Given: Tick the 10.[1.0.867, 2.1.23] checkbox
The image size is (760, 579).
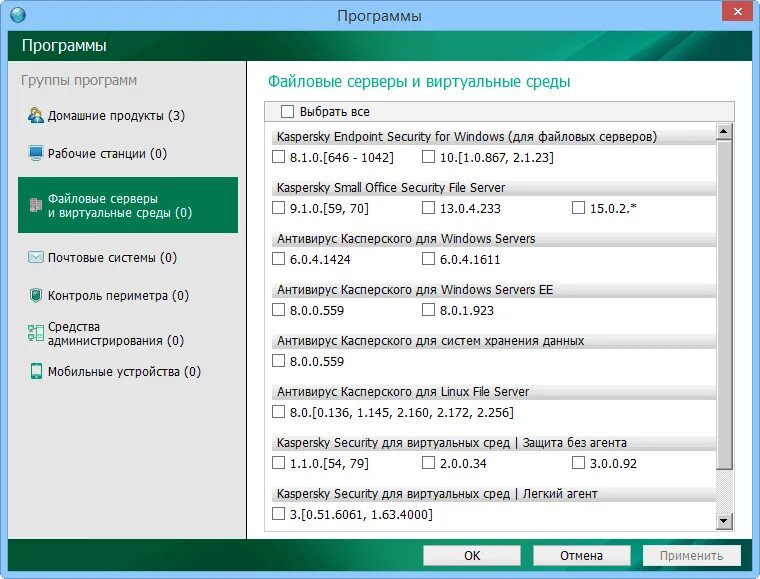Looking at the screenshot, I should (428, 156).
